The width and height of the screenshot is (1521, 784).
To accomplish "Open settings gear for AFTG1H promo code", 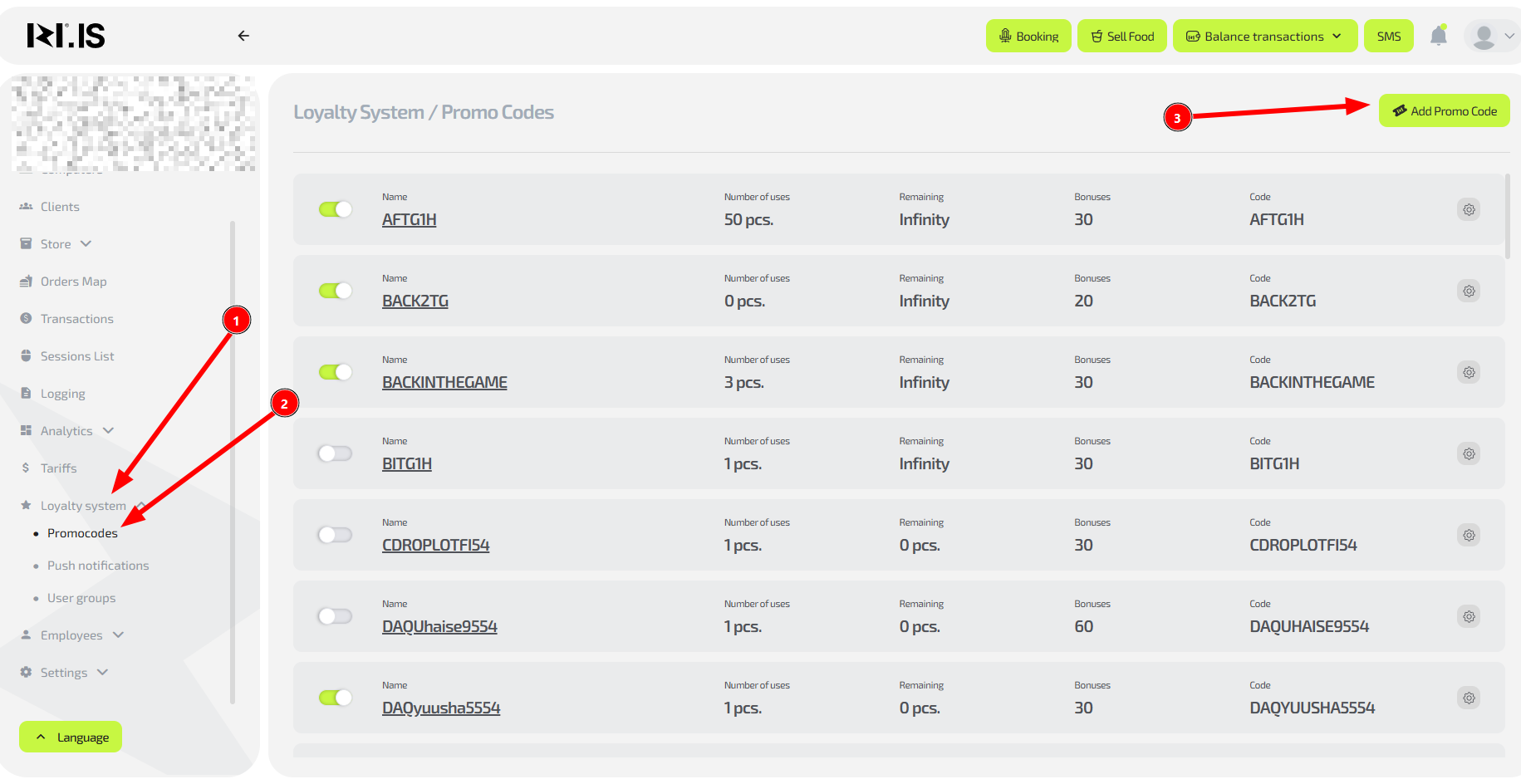I will pos(1469,209).
